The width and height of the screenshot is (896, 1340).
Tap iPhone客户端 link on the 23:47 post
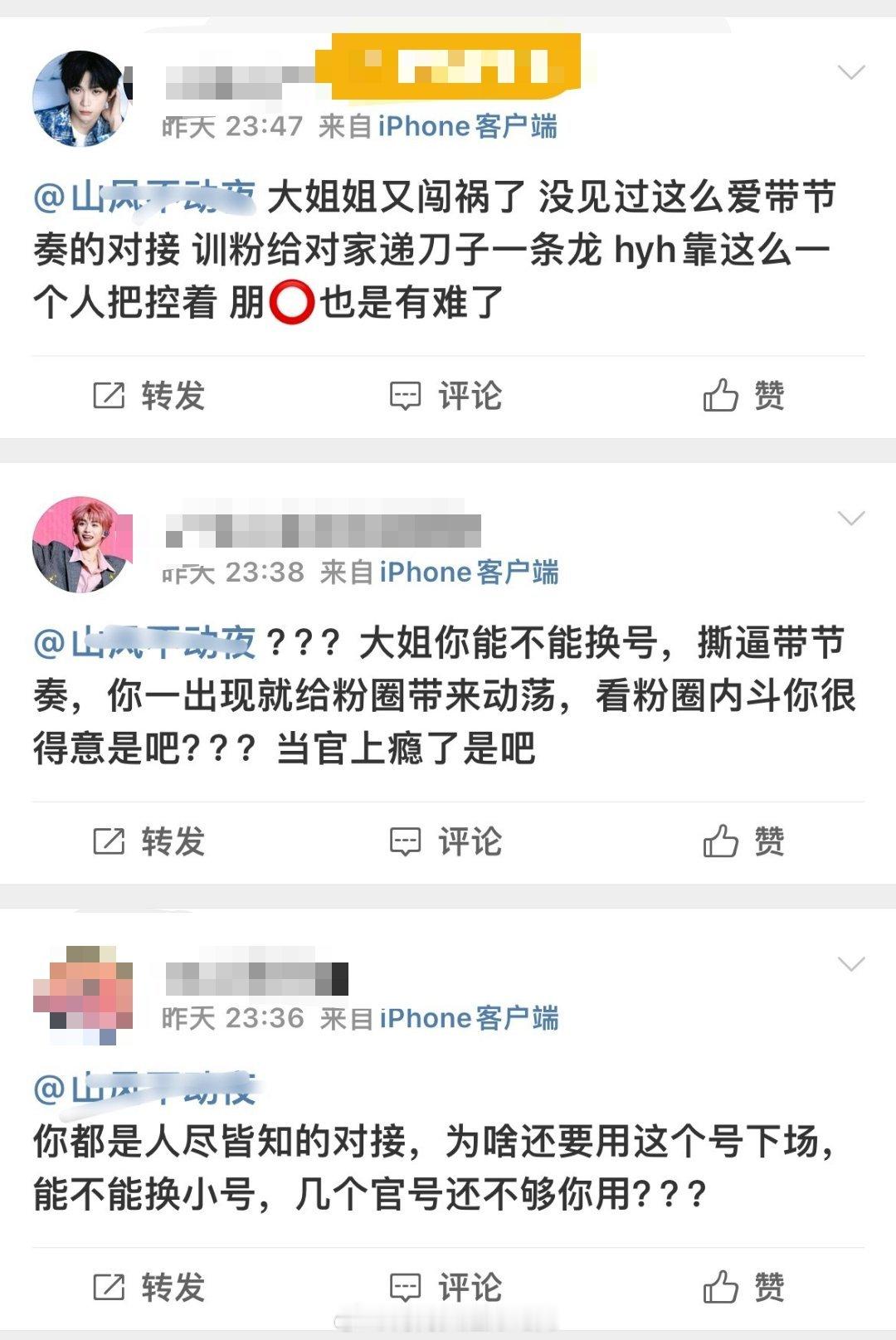468,127
